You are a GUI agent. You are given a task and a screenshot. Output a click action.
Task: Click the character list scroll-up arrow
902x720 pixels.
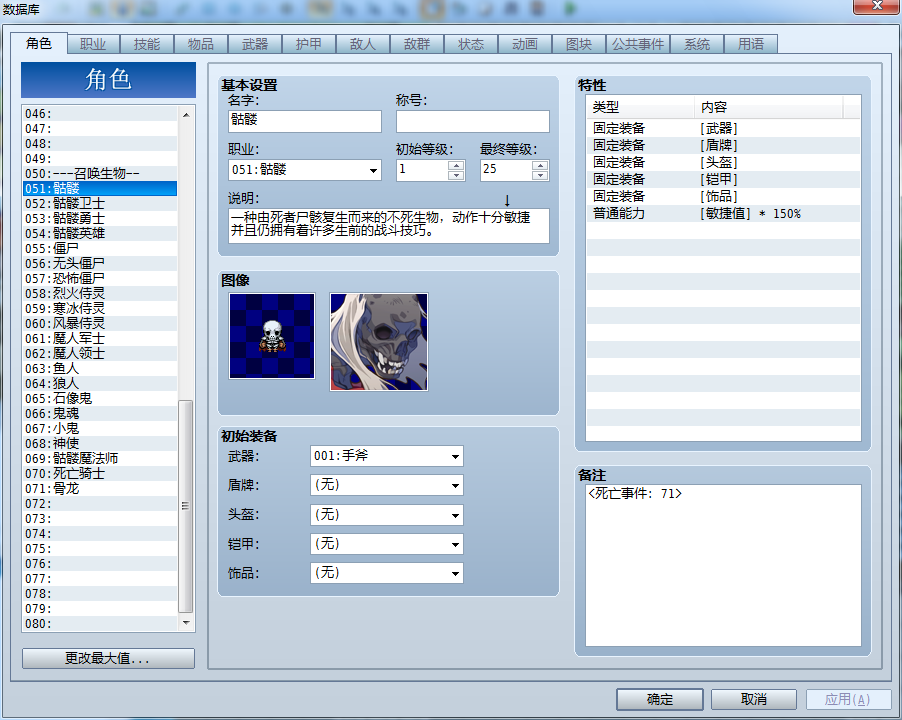click(186, 115)
